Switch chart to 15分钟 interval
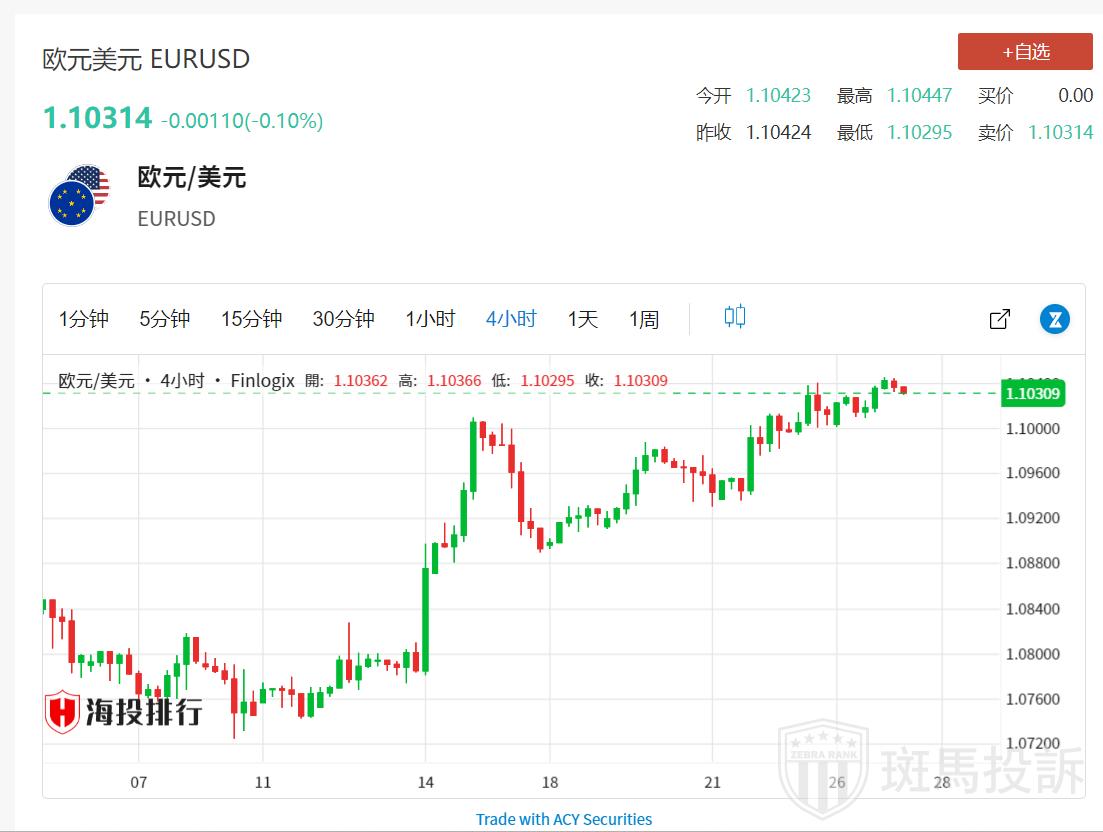This screenshot has height=832, width=1103. tap(252, 319)
